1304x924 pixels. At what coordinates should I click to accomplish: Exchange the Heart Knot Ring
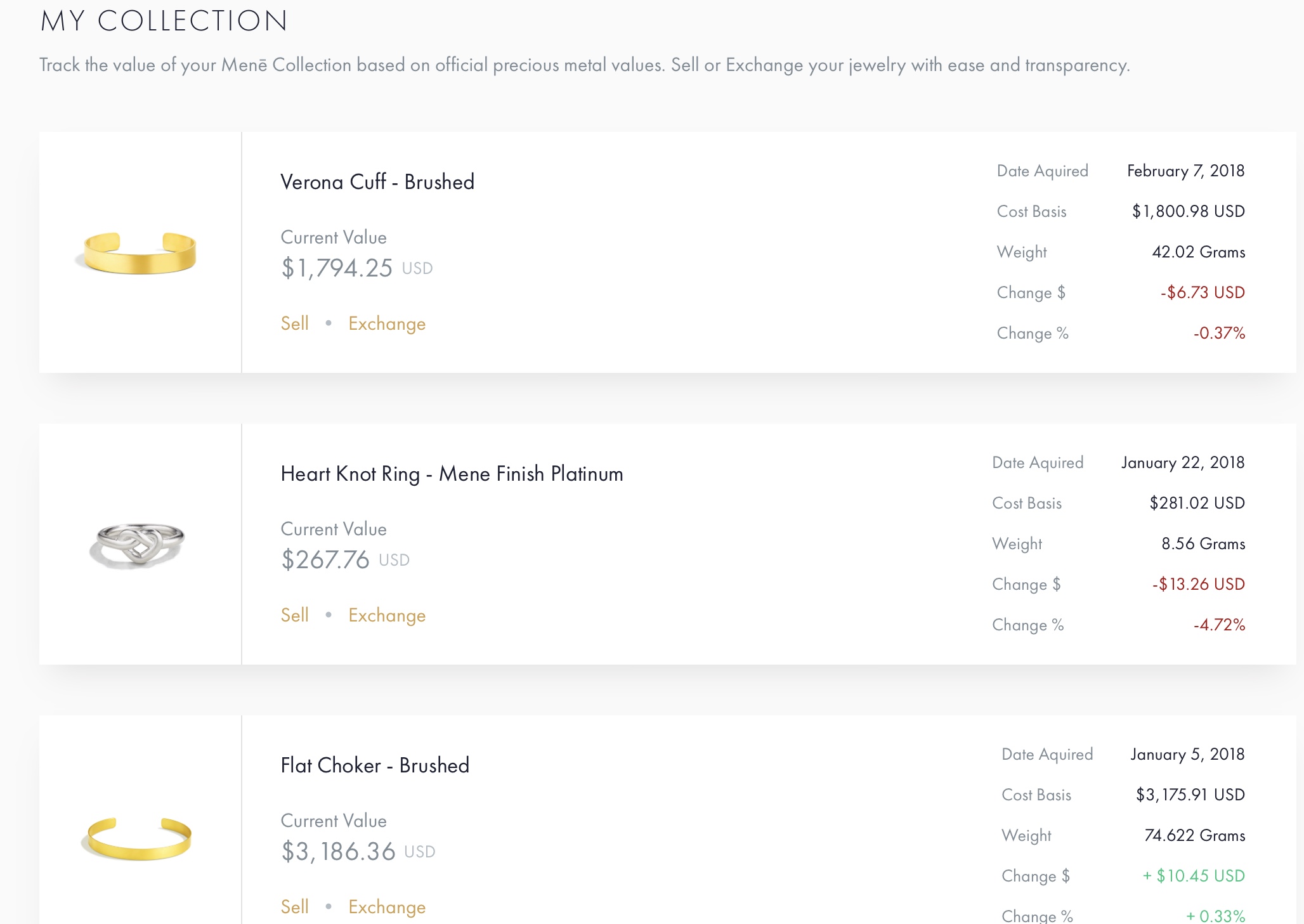387,615
